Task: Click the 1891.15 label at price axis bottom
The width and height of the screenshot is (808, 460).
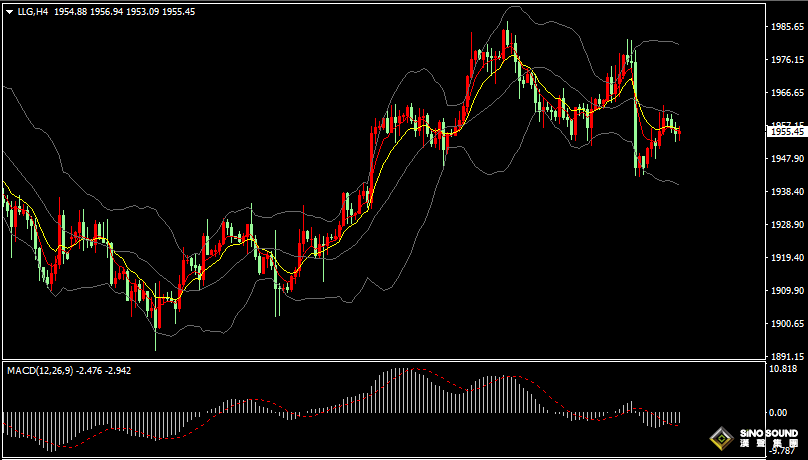Action: tap(785, 356)
